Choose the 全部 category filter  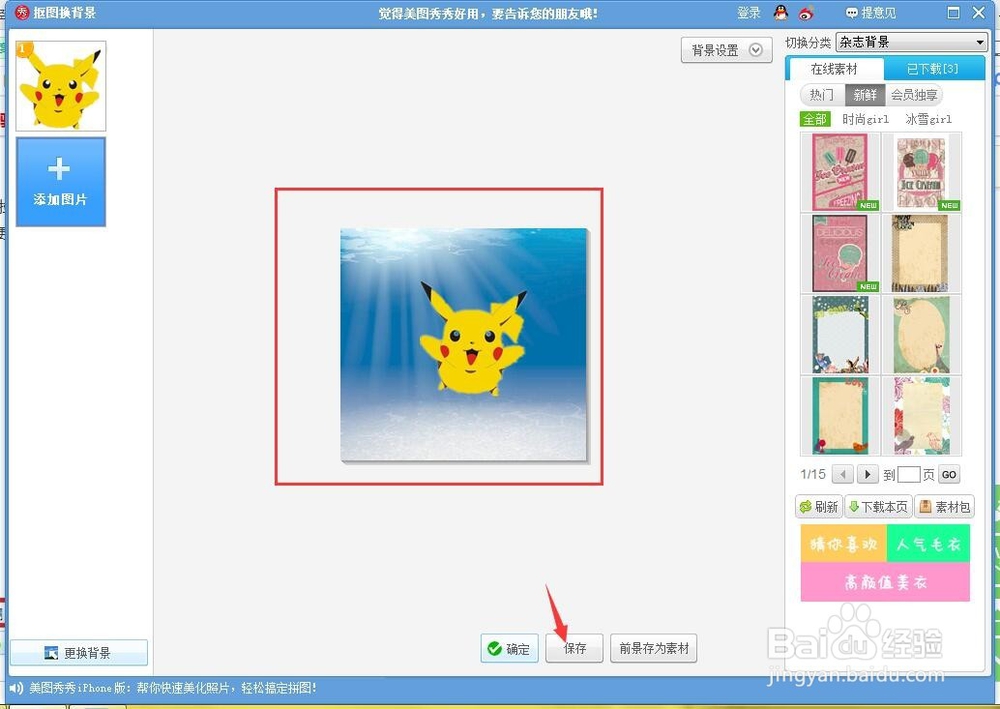[x=814, y=119]
